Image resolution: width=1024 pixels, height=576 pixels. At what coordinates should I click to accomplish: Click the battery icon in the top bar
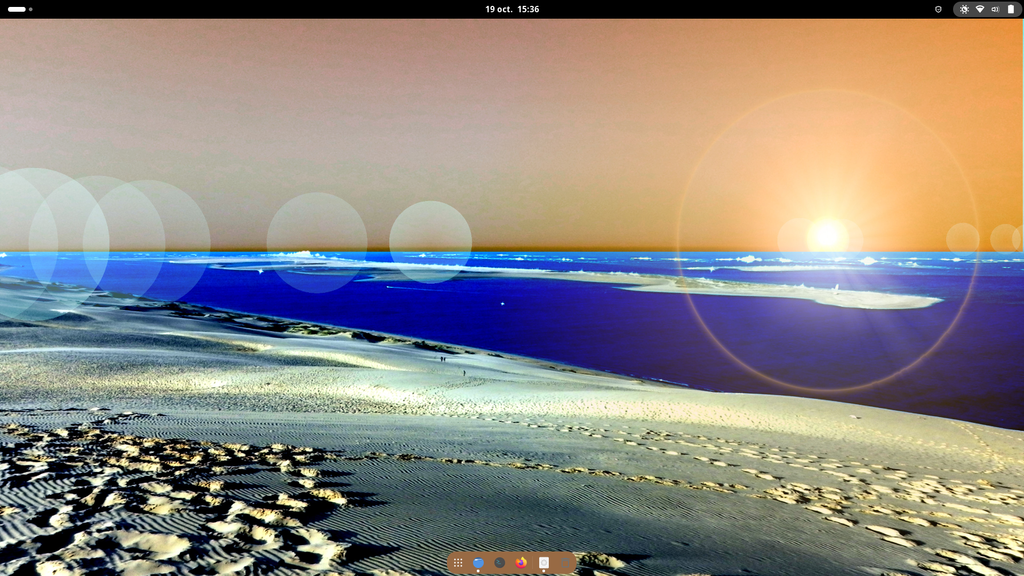point(1010,9)
